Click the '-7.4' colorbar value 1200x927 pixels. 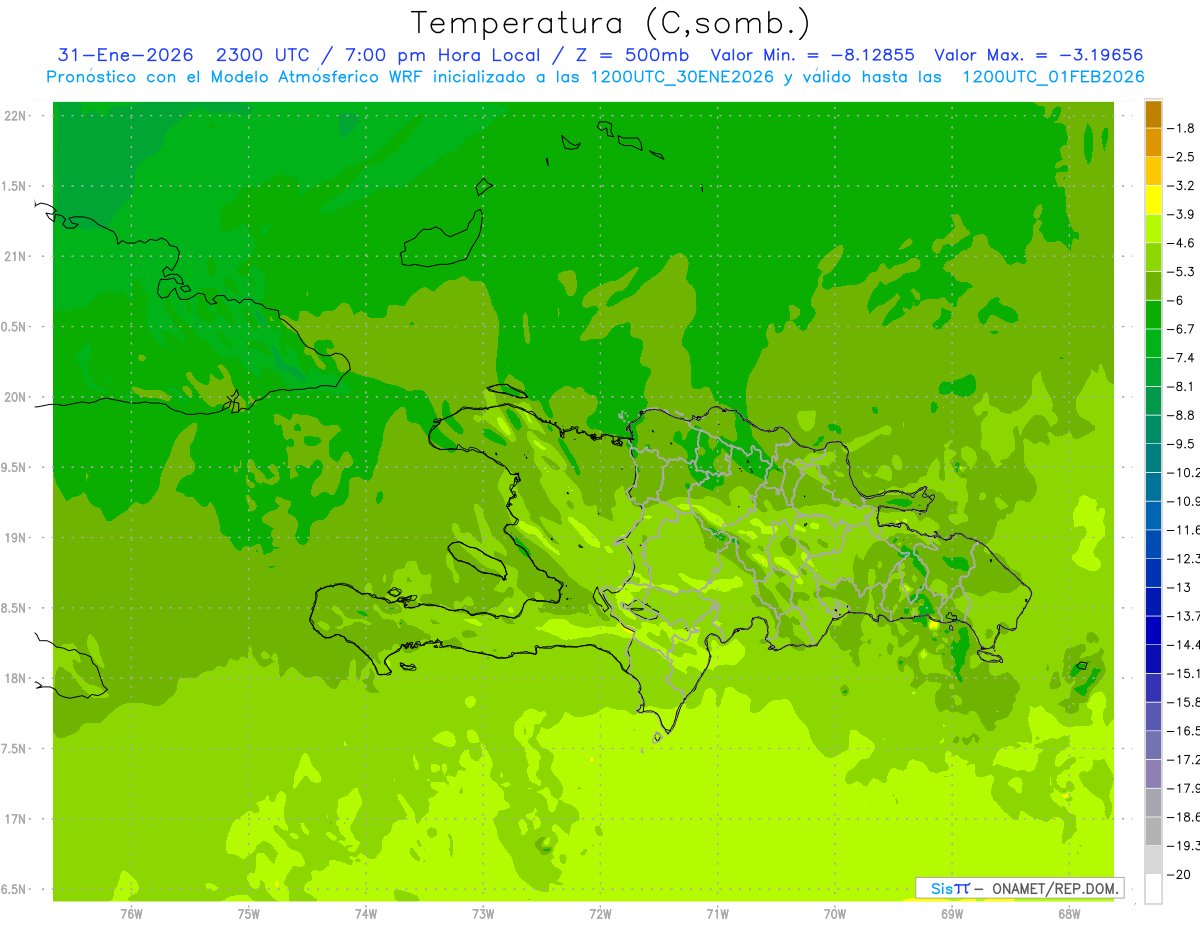tap(1181, 357)
